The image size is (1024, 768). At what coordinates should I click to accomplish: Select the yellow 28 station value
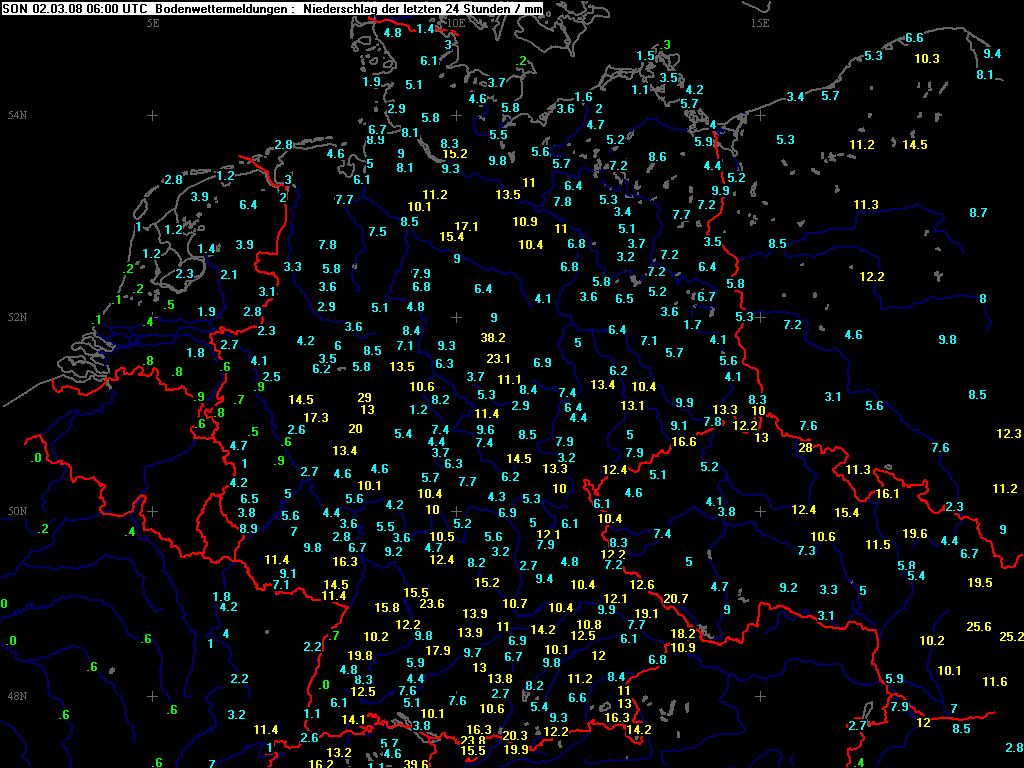(x=805, y=447)
